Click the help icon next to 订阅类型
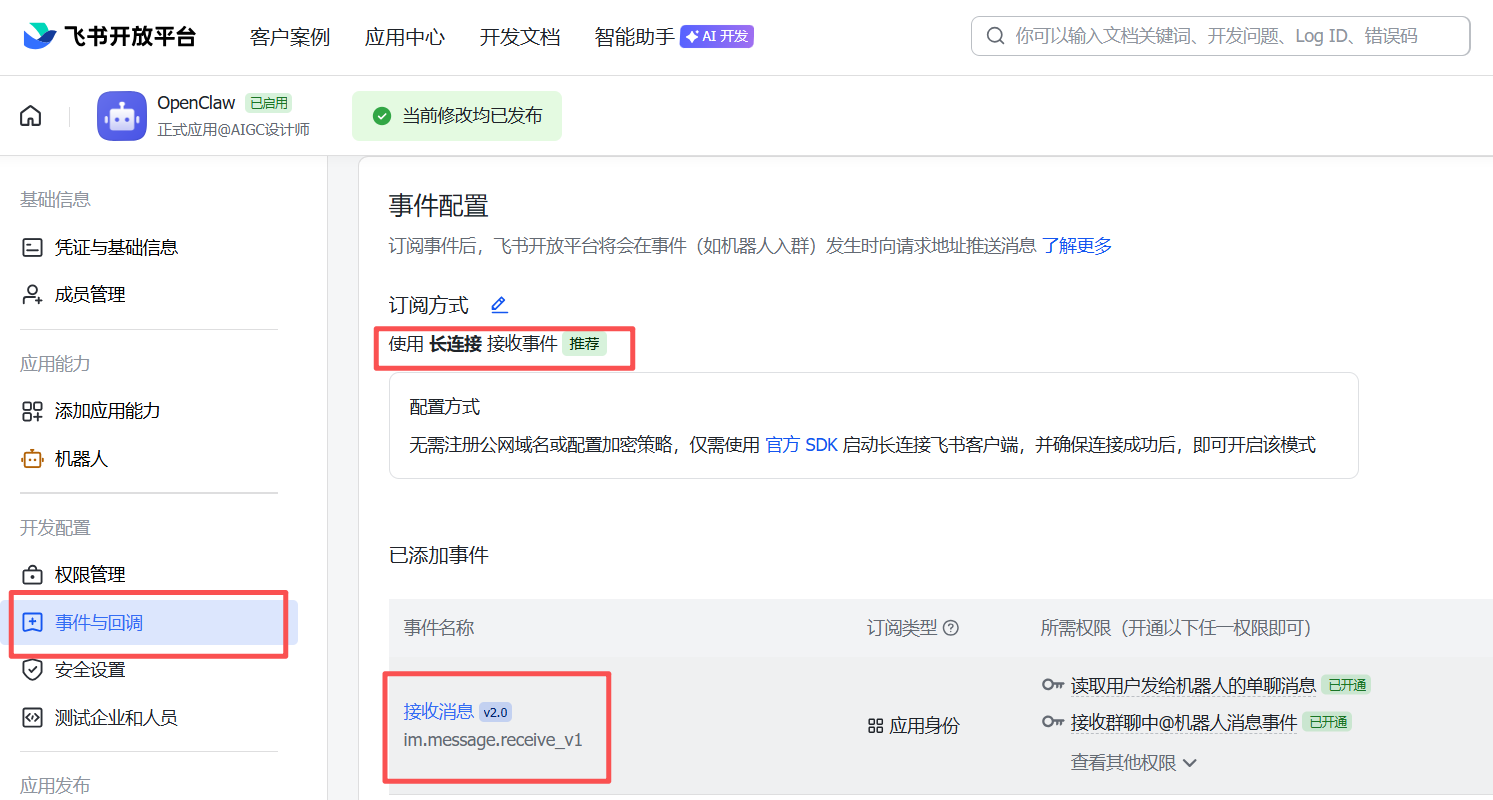 point(951,628)
